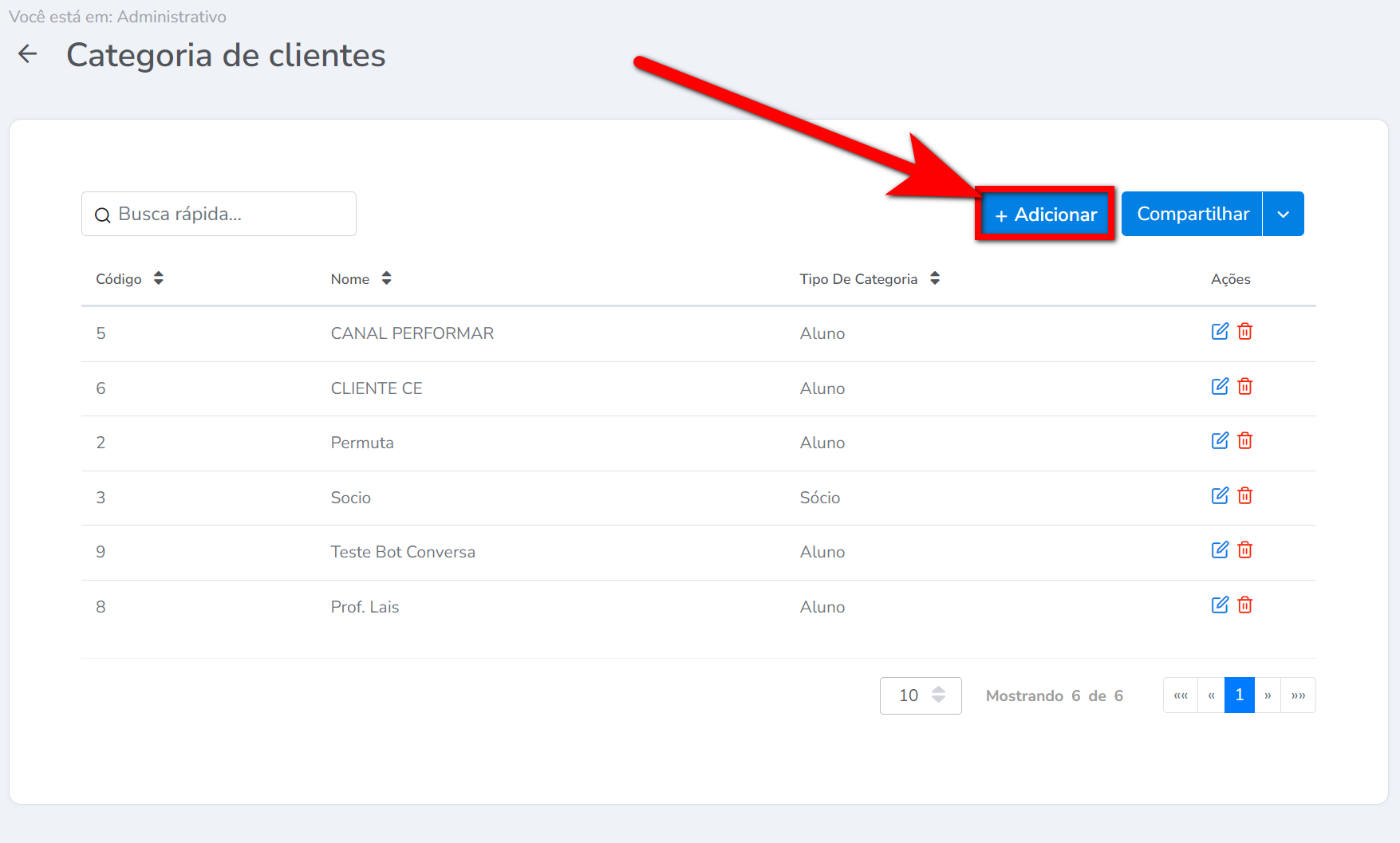Delete the Teste Bot Conversa row

pyautogui.click(x=1244, y=550)
